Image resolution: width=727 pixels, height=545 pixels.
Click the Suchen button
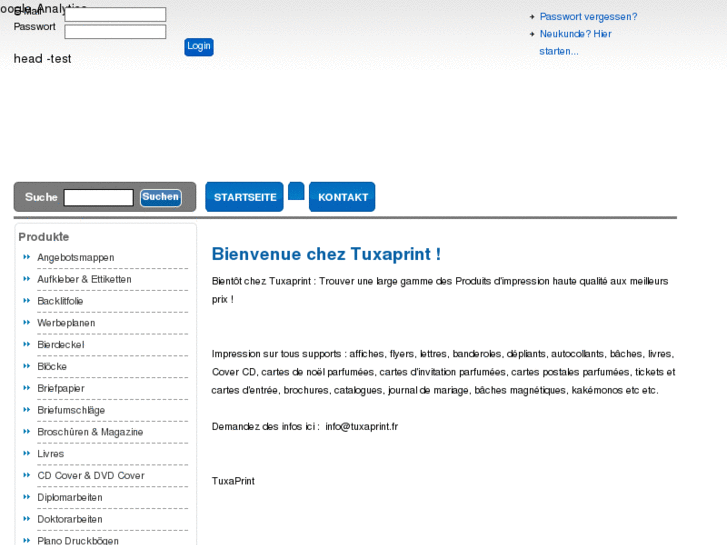click(x=160, y=197)
